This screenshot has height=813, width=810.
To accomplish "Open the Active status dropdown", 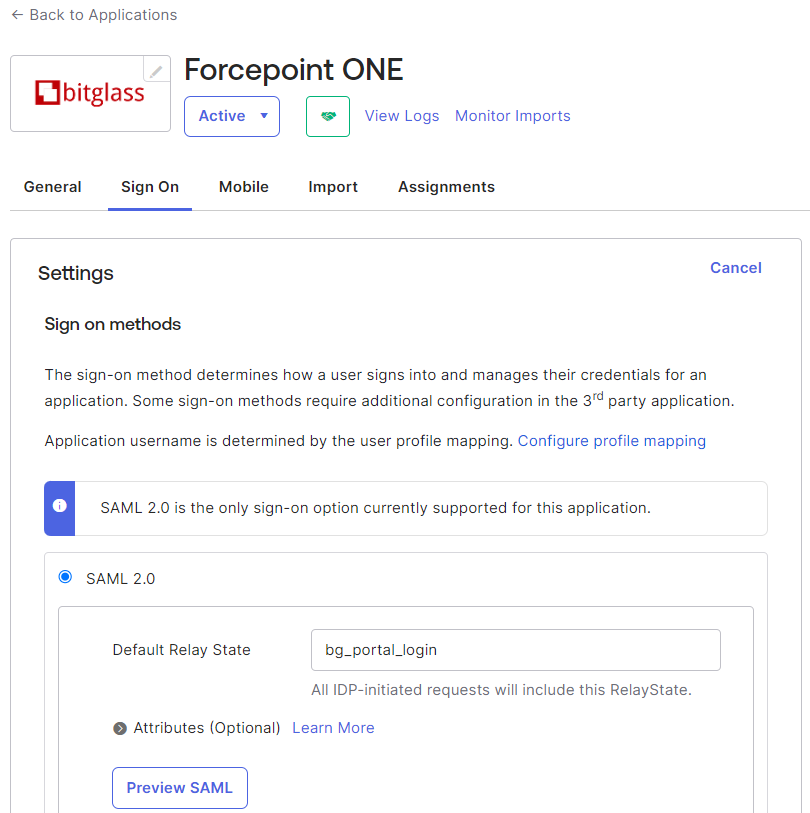I will [x=231, y=116].
